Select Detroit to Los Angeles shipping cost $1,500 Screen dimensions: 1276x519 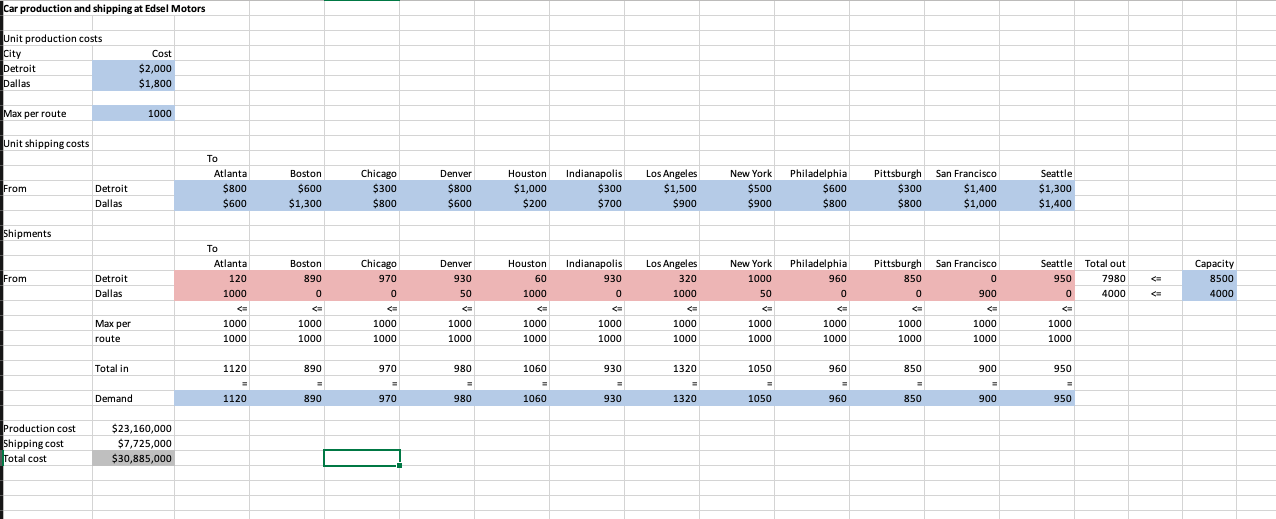click(662, 188)
